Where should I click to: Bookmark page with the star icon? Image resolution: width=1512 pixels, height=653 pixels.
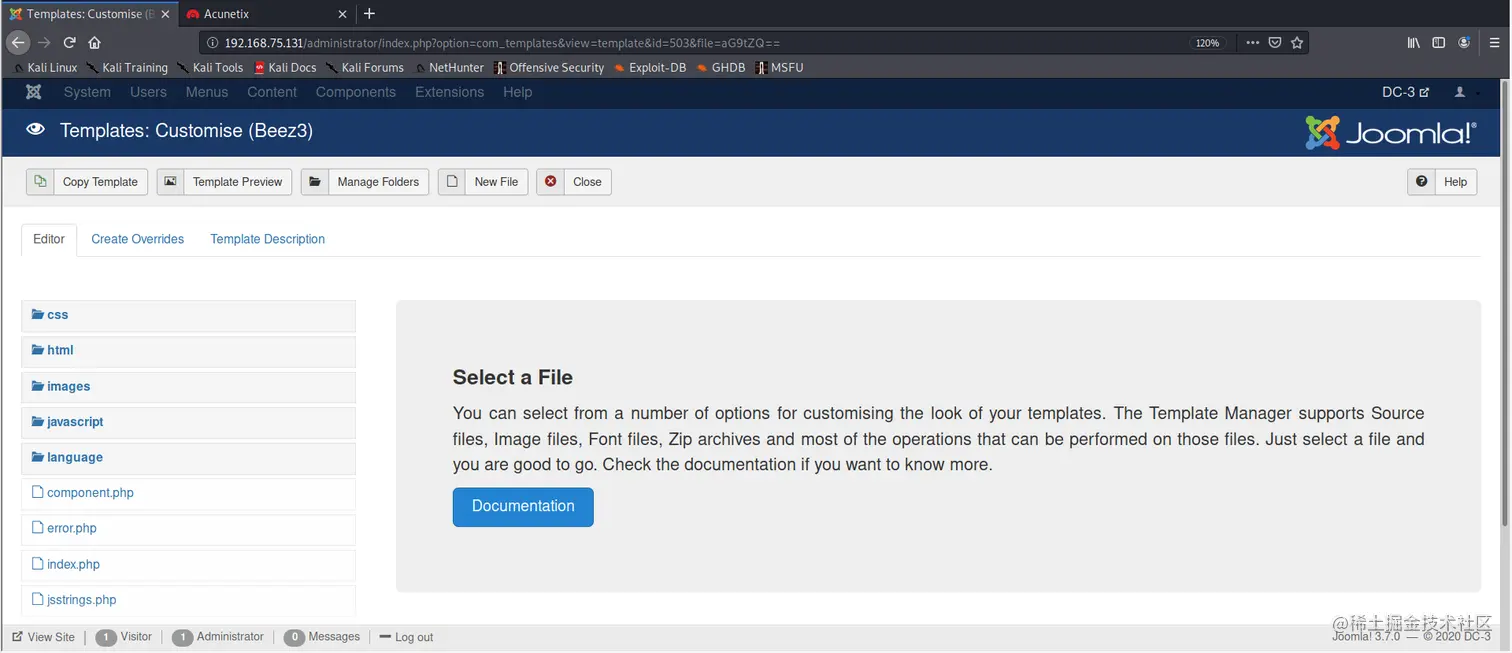tap(1297, 43)
